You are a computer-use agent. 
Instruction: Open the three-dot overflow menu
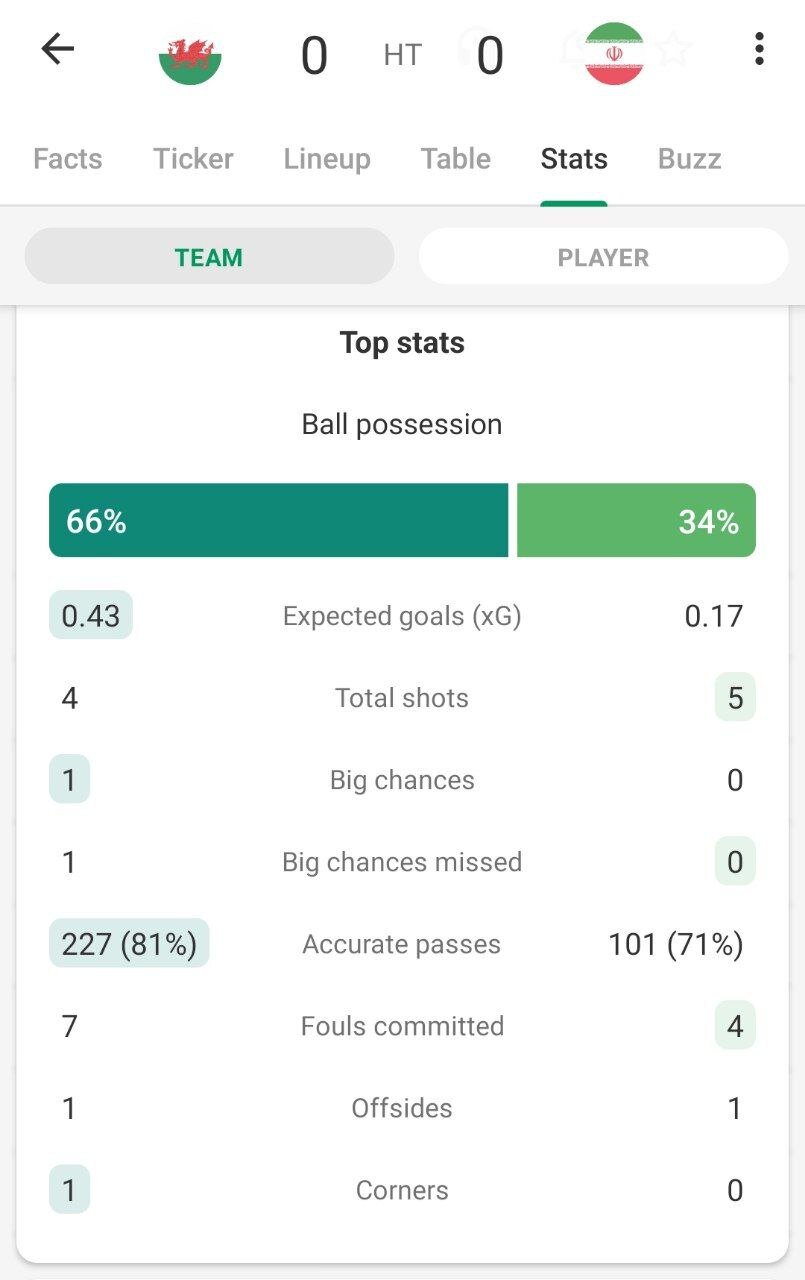point(760,49)
